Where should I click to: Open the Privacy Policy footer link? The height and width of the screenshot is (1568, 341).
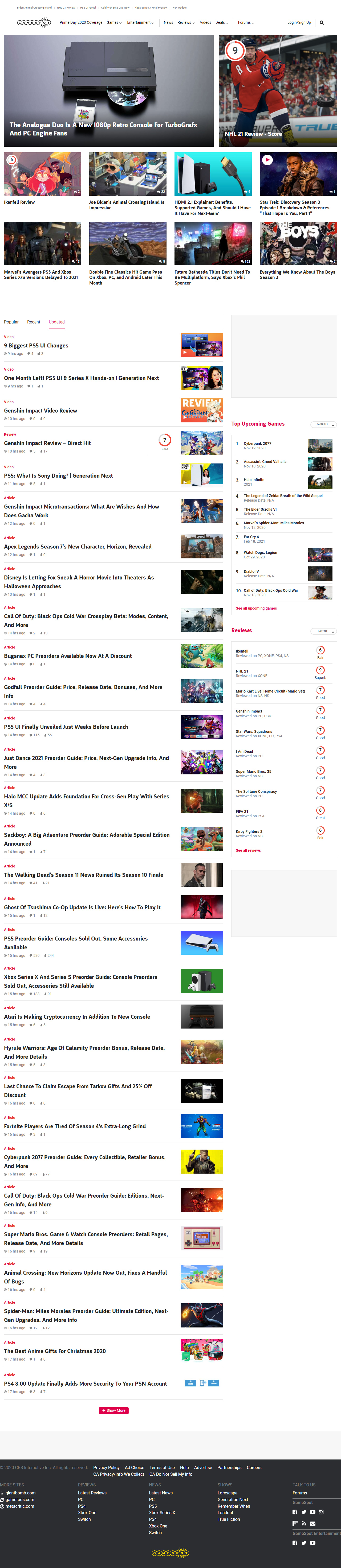tap(106, 1467)
